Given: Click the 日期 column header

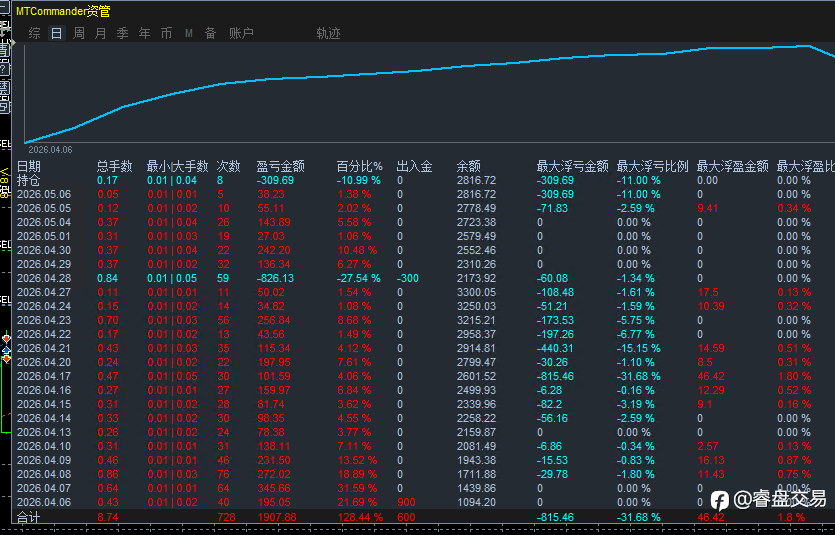Looking at the screenshot, I should 29,167.
